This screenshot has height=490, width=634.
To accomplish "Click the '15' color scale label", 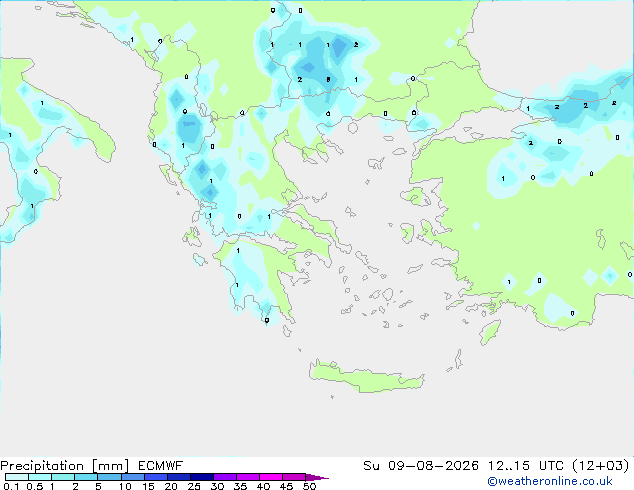I will tap(148, 486).
